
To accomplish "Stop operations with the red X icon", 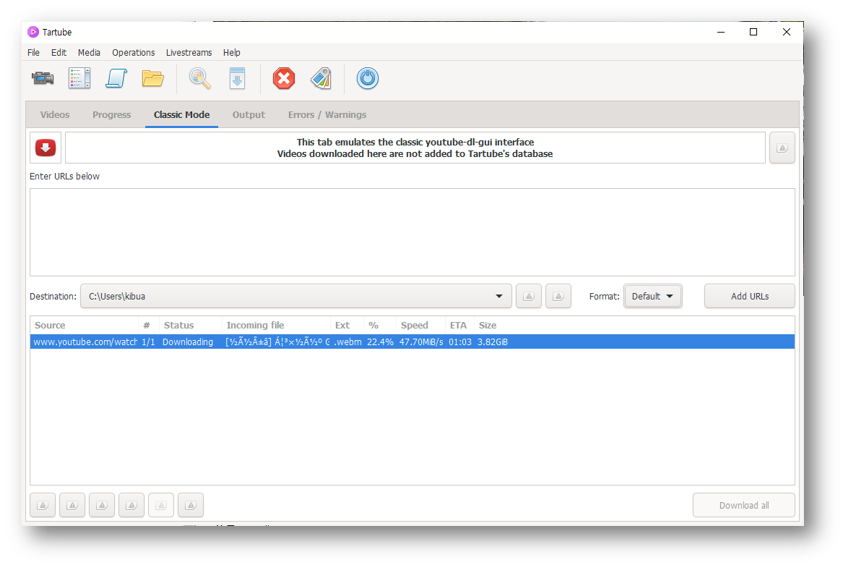I will pyautogui.click(x=284, y=79).
